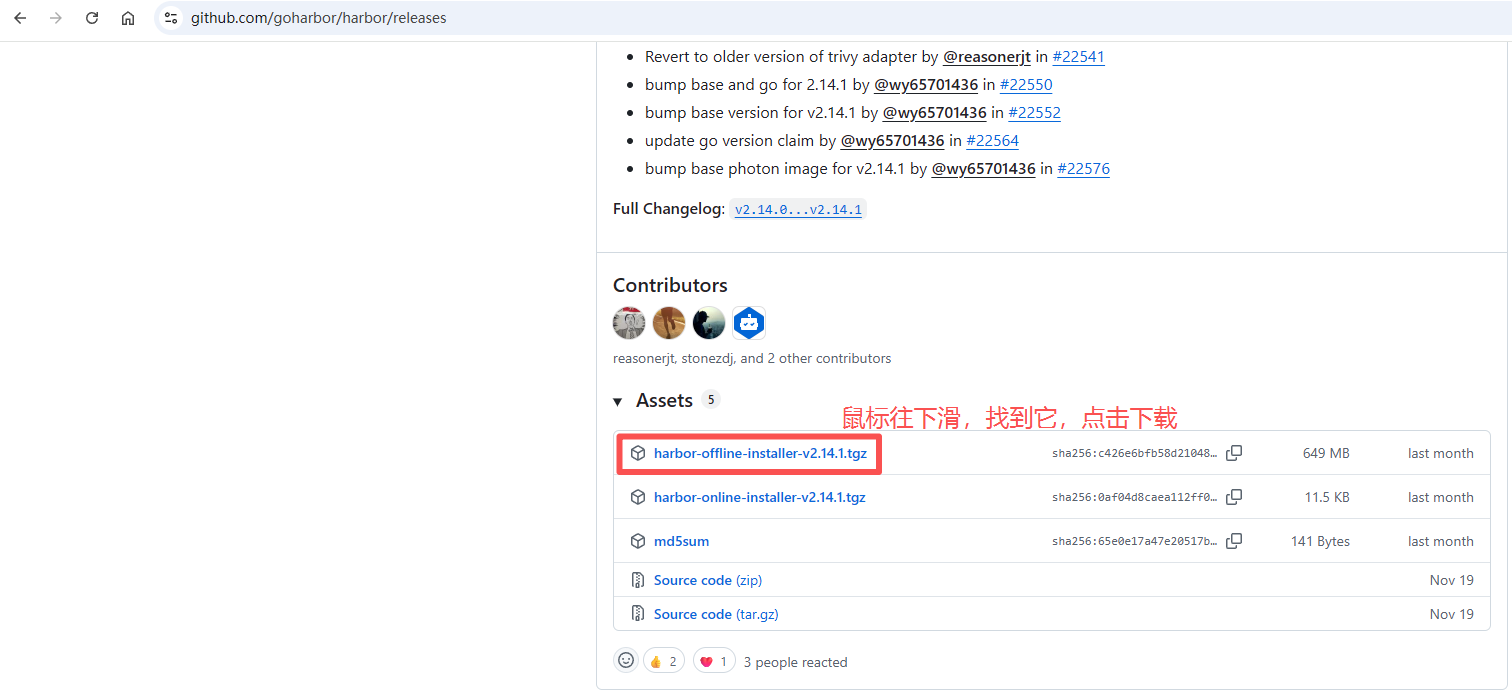Open the @reasonerjt profile link
This screenshot has width=1512, height=693.
click(986, 57)
